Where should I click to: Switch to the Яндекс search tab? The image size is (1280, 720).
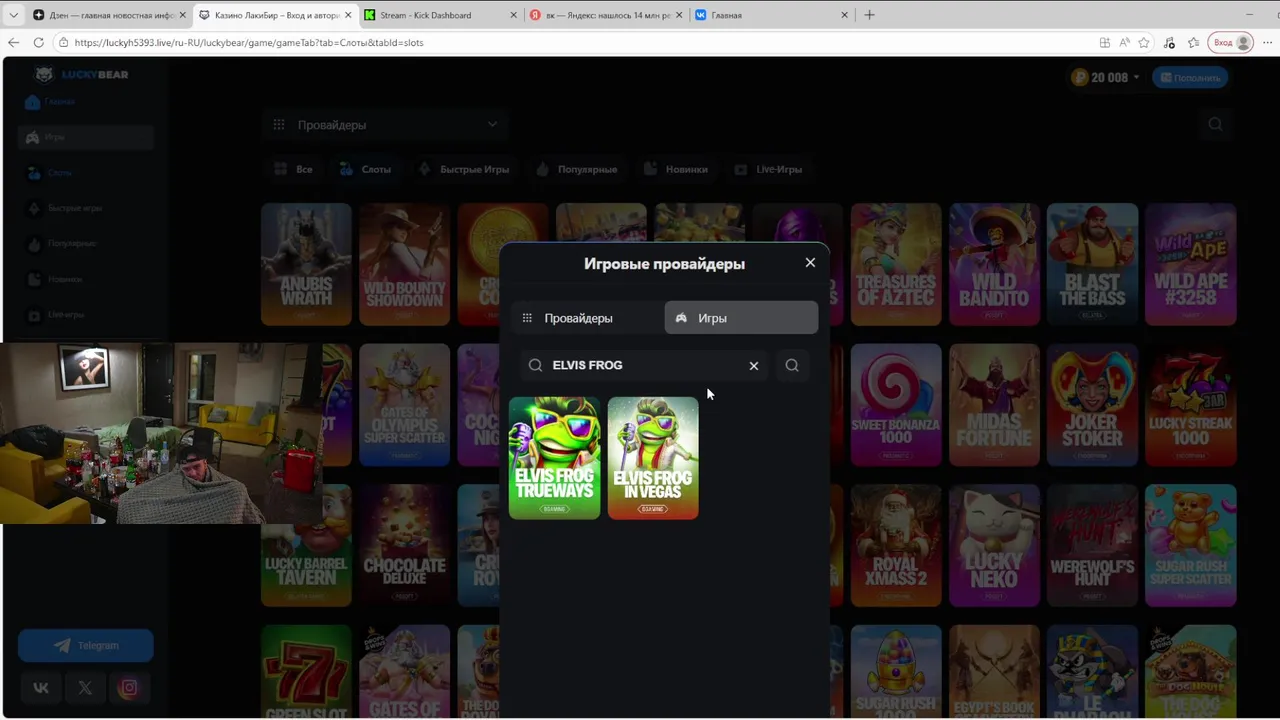pyautogui.click(x=607, y=15)
